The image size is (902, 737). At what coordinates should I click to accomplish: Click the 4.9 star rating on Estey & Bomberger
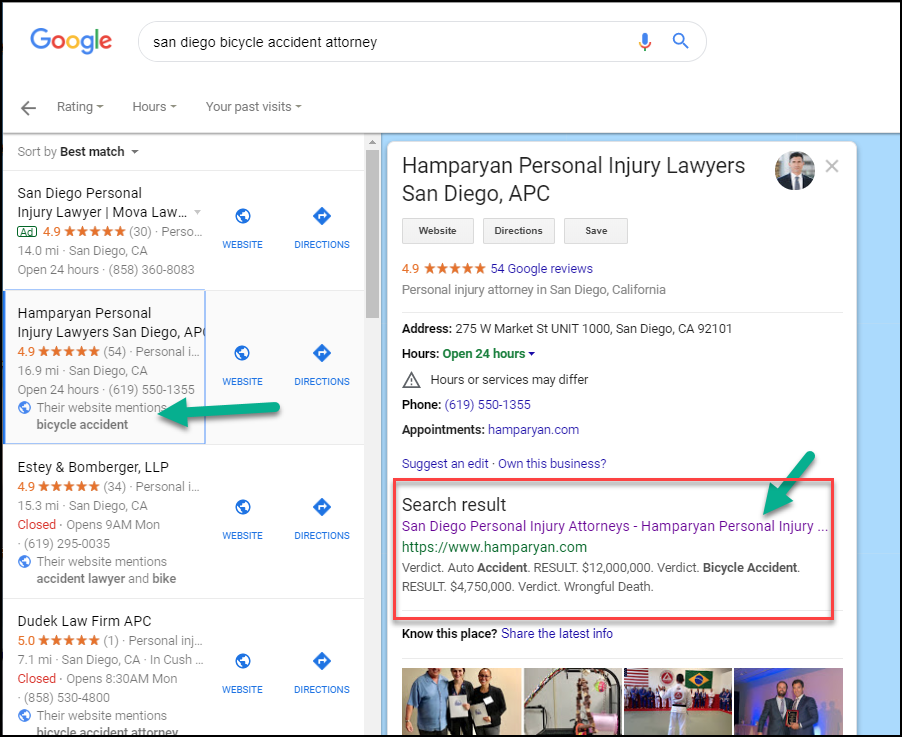coord(59,487)
